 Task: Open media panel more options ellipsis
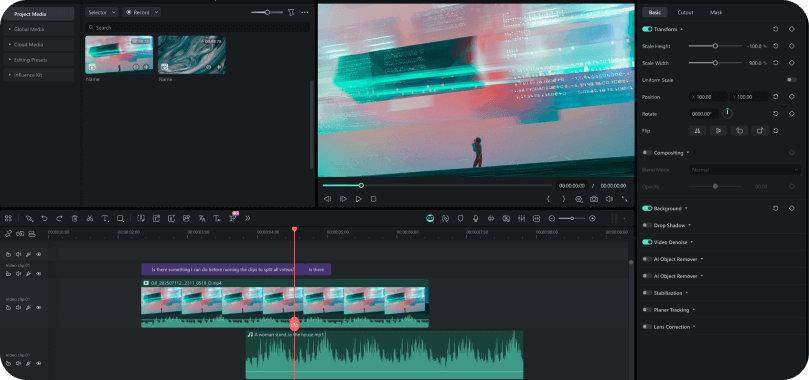pyautogui.click(x=305, y=12)
